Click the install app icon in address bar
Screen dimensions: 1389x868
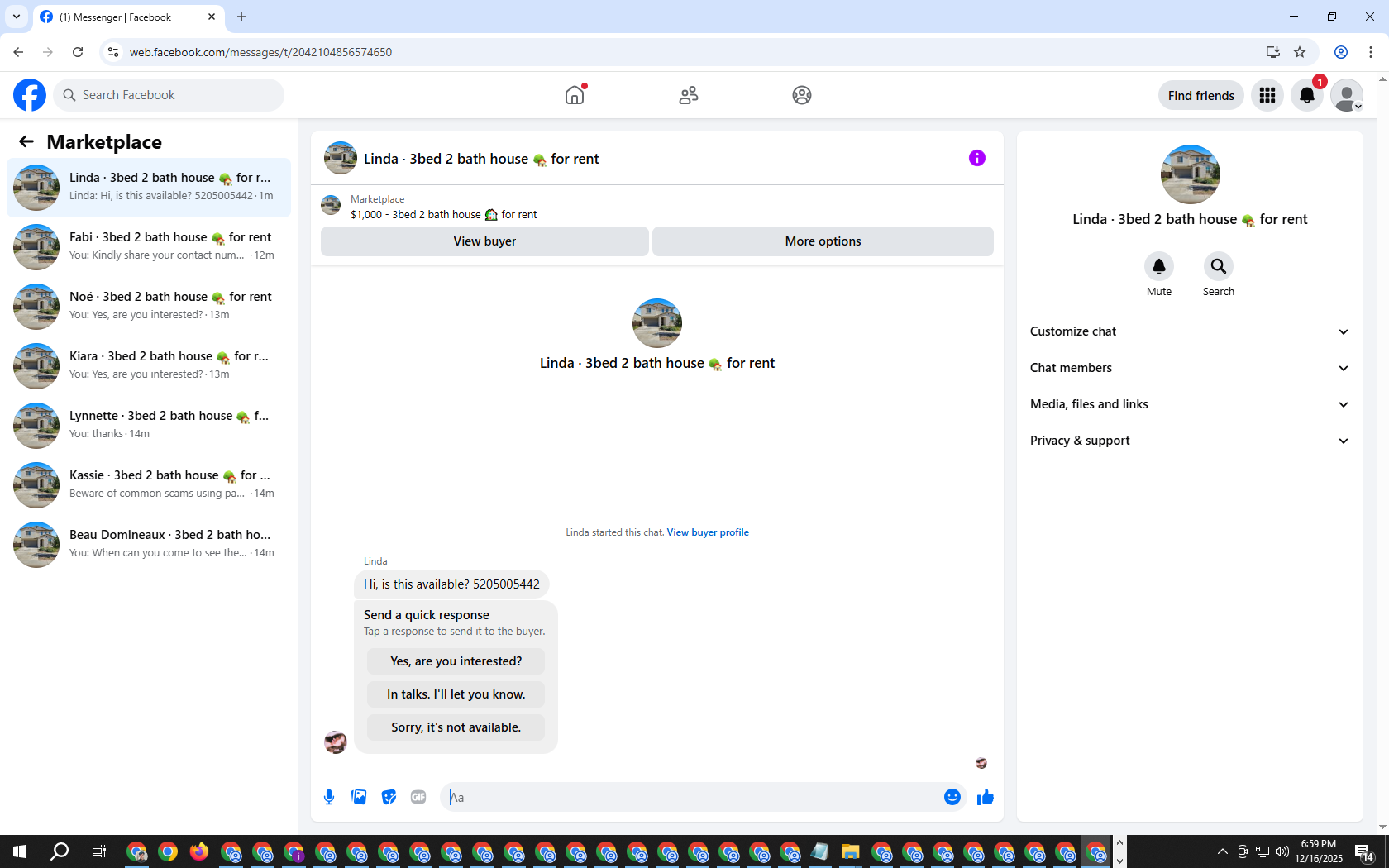1273,52
